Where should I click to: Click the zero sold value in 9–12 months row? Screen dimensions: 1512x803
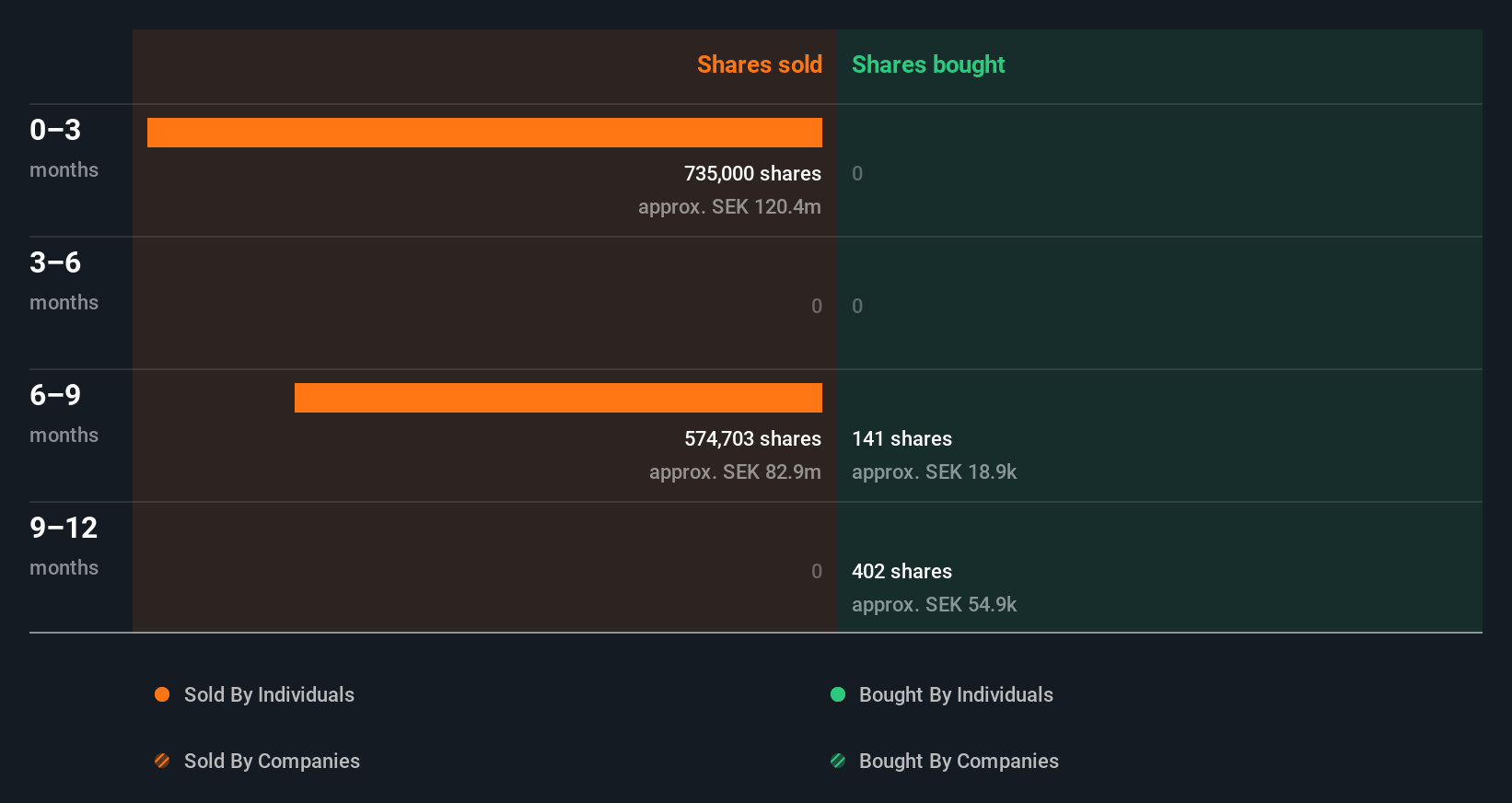pos(817,571)
